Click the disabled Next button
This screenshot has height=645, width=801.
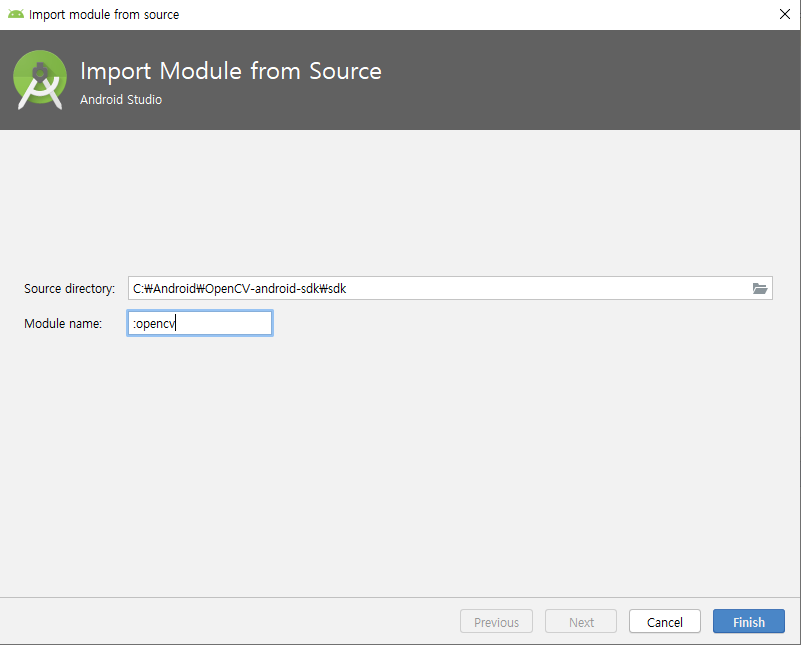pos(581,622)
